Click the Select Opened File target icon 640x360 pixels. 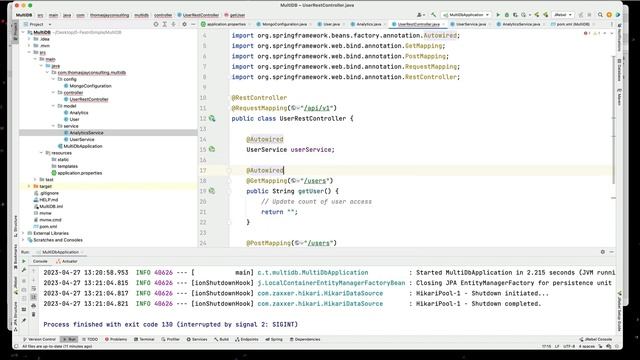(x=156, y=24)
